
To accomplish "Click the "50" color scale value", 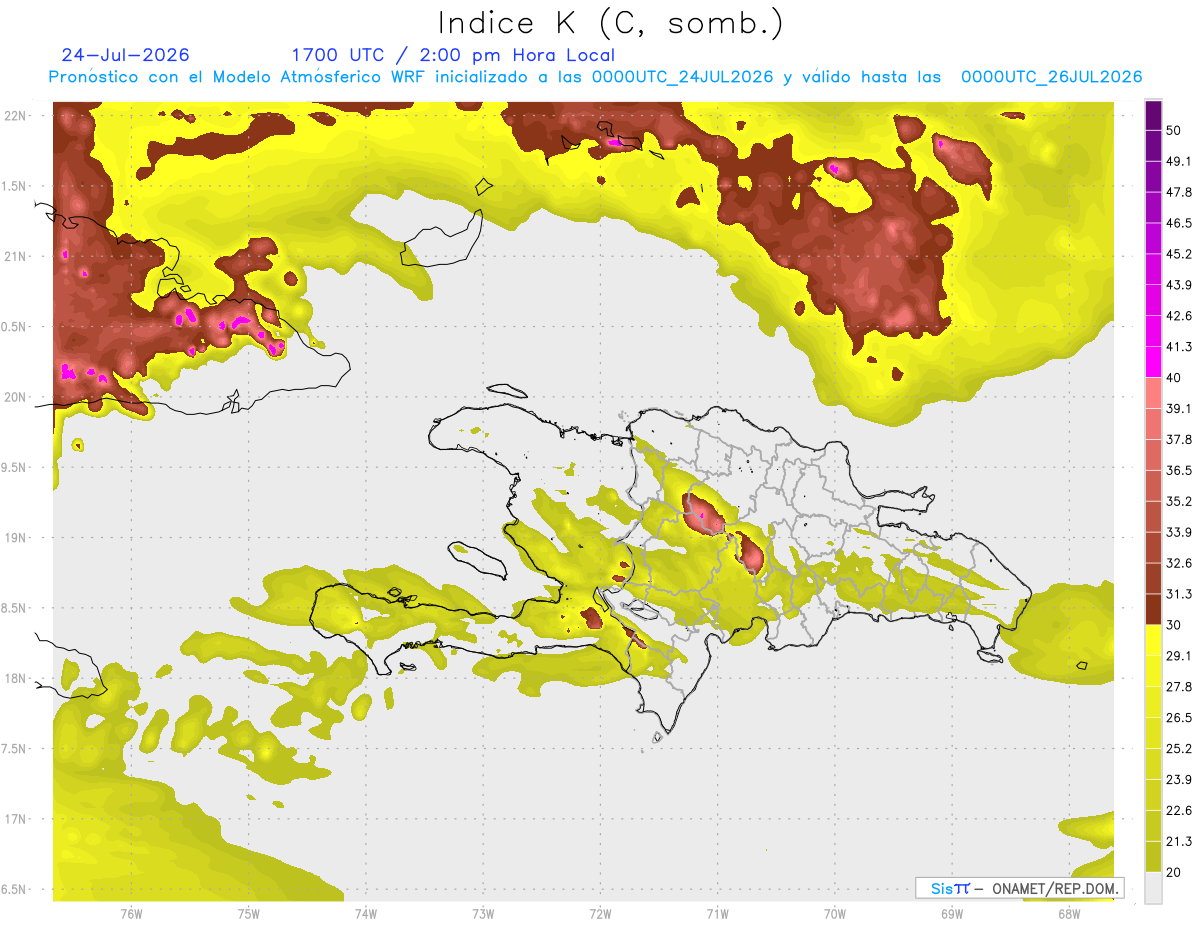I will coord(1173,130).
